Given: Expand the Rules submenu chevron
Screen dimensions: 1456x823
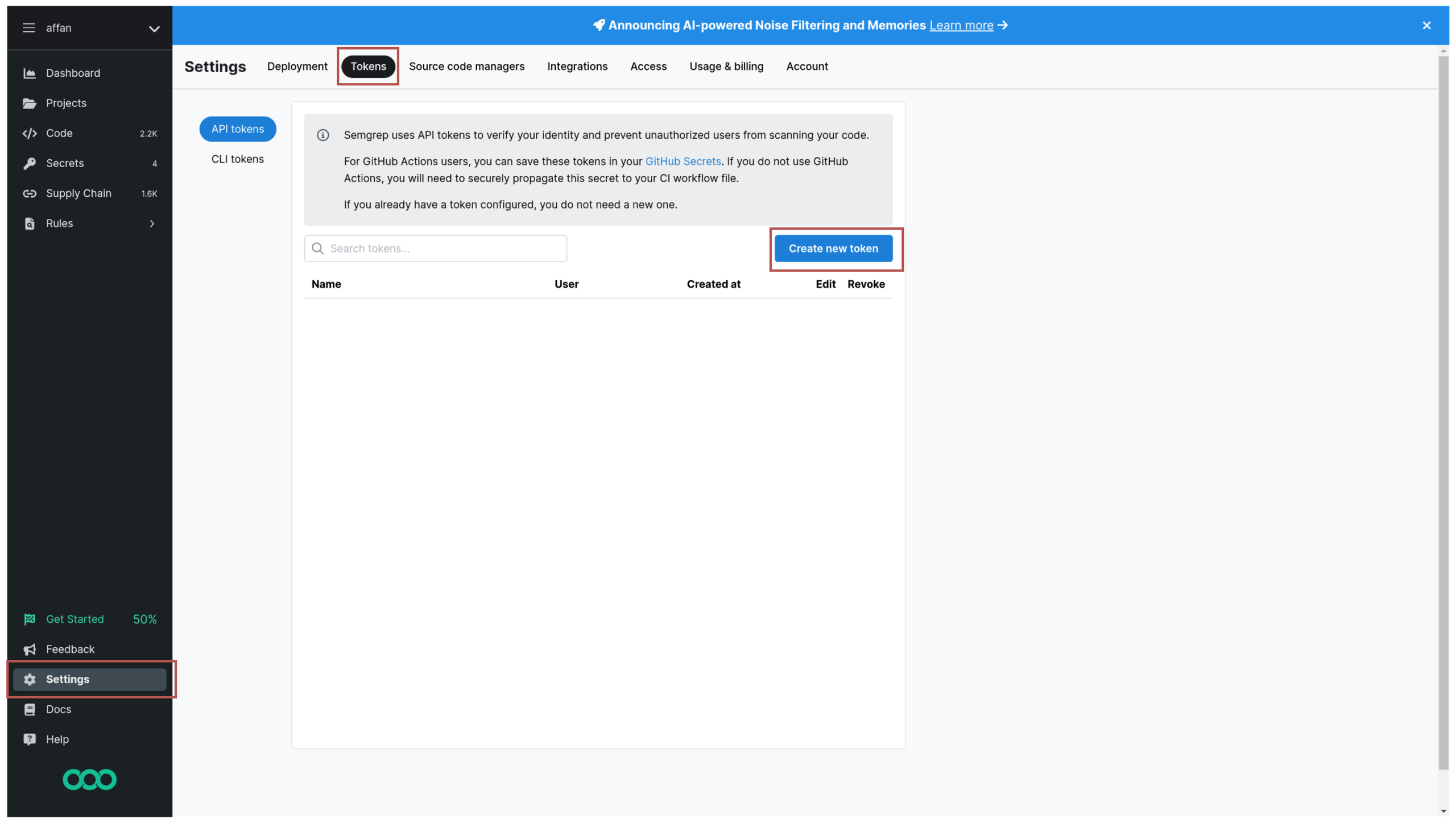Looking at the screenshot, I should point(152,224).
